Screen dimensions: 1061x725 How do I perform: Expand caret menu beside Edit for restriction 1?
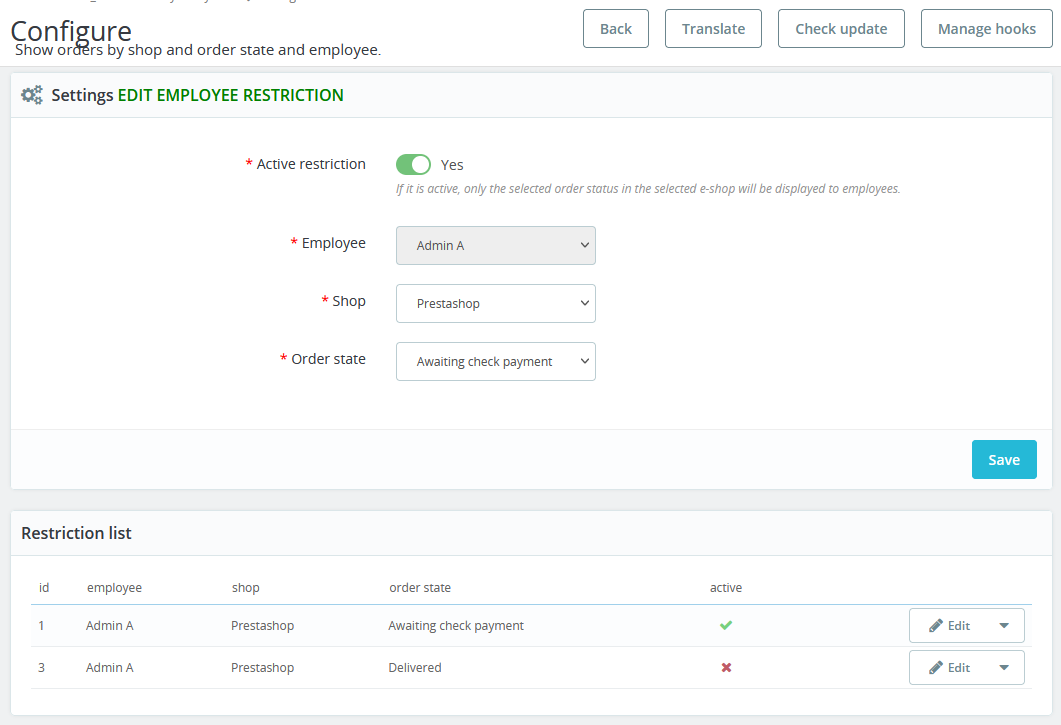point(1004,626)
